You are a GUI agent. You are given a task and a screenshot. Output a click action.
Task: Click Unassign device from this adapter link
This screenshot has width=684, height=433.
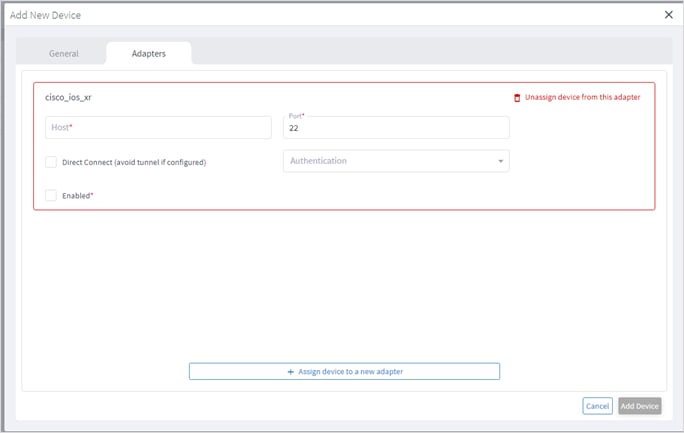click(583, 98)
